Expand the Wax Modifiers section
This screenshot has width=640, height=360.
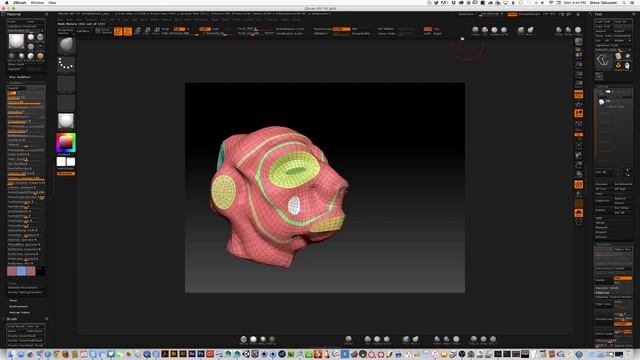(x=20, y=77)
